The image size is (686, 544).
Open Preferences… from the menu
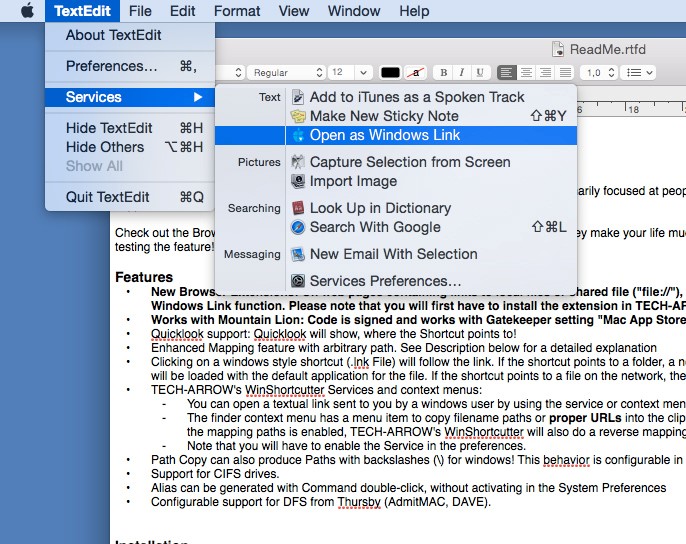tap(130, 66)
